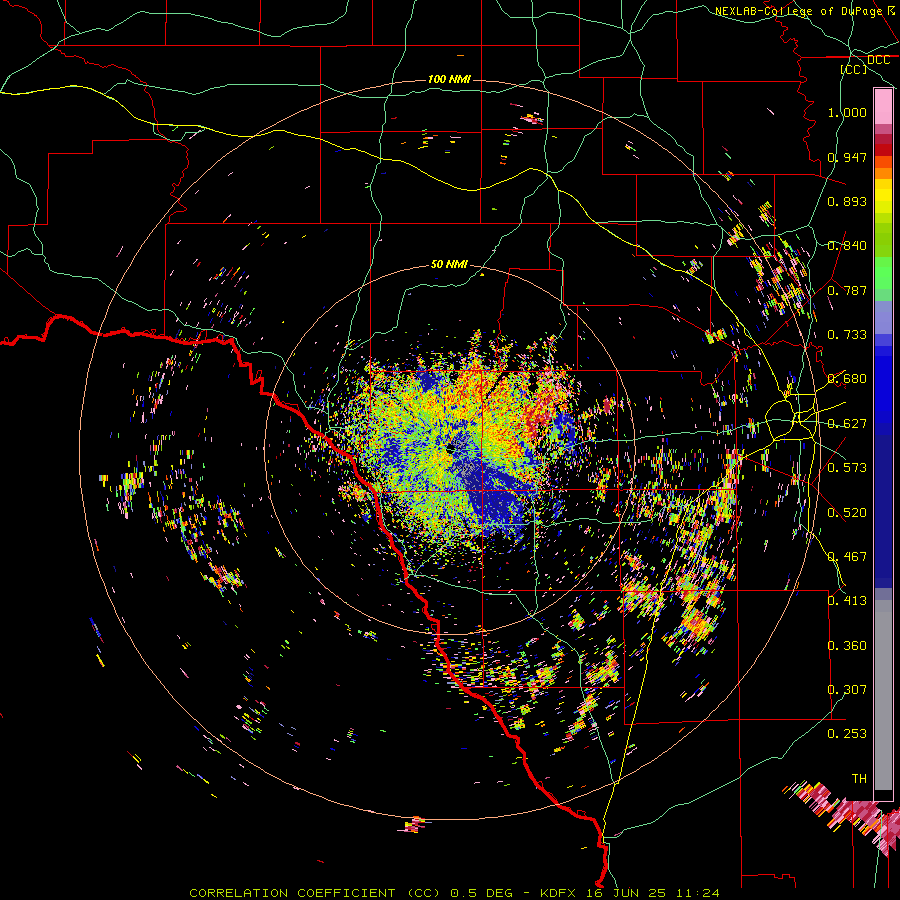Click the 0.947 scale value

coord(847,157)
